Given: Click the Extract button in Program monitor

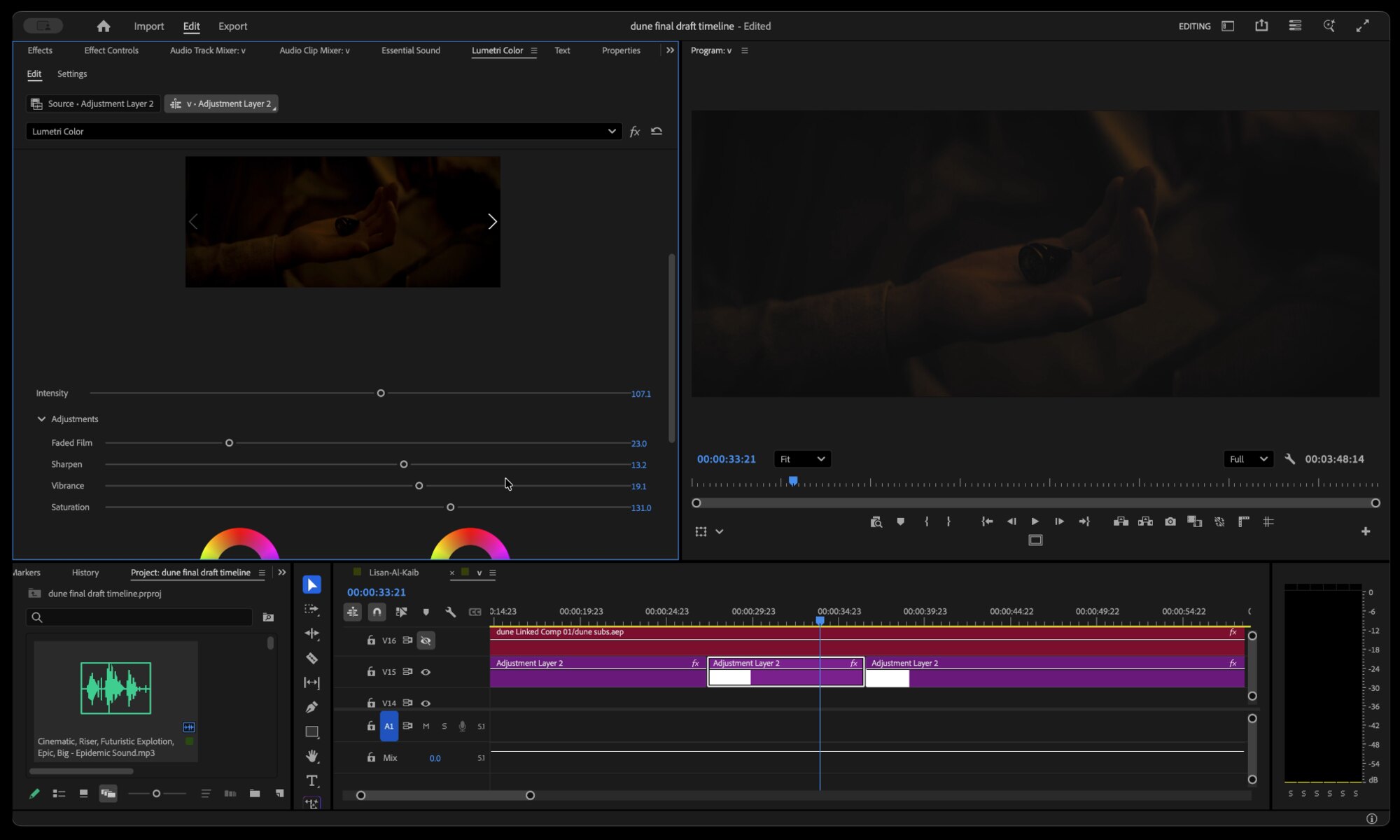Looking at the screenshot, I should pos(1145,521).
